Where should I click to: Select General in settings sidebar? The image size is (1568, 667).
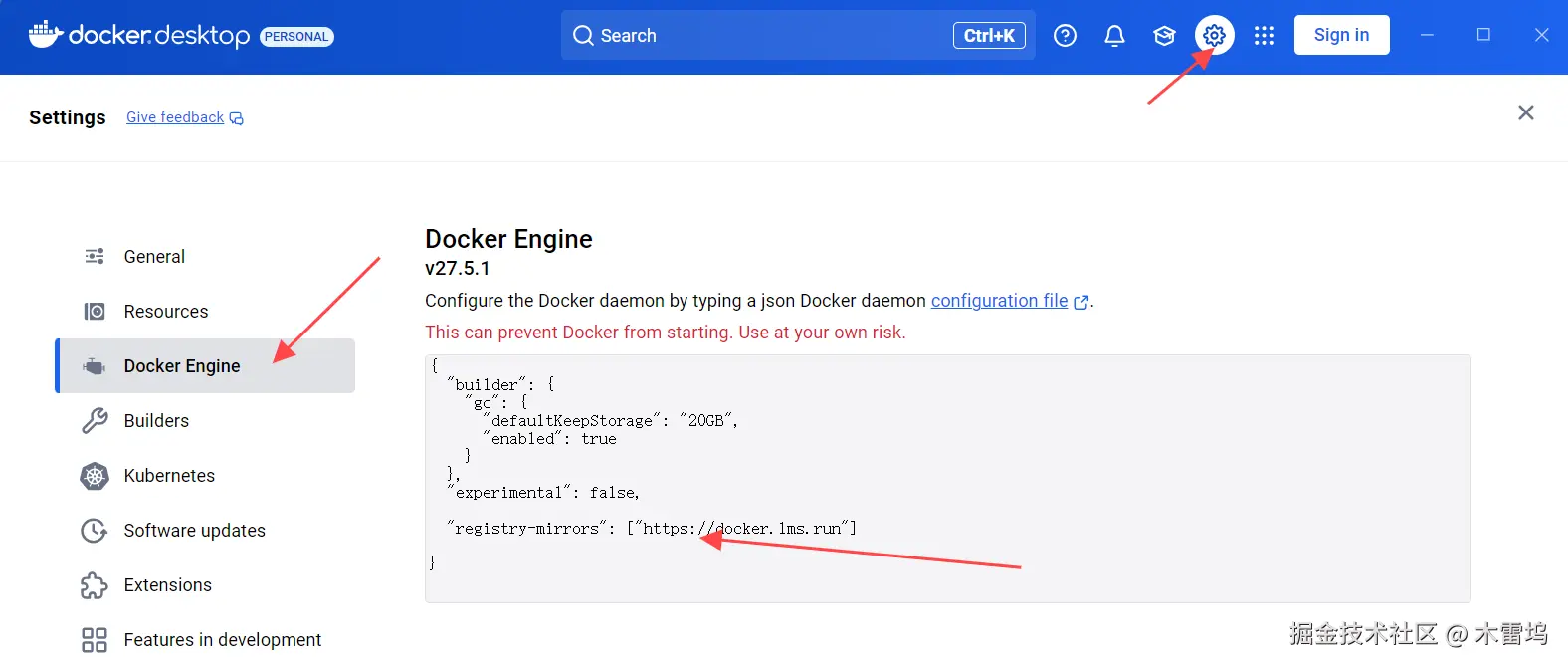coord(205,256)
